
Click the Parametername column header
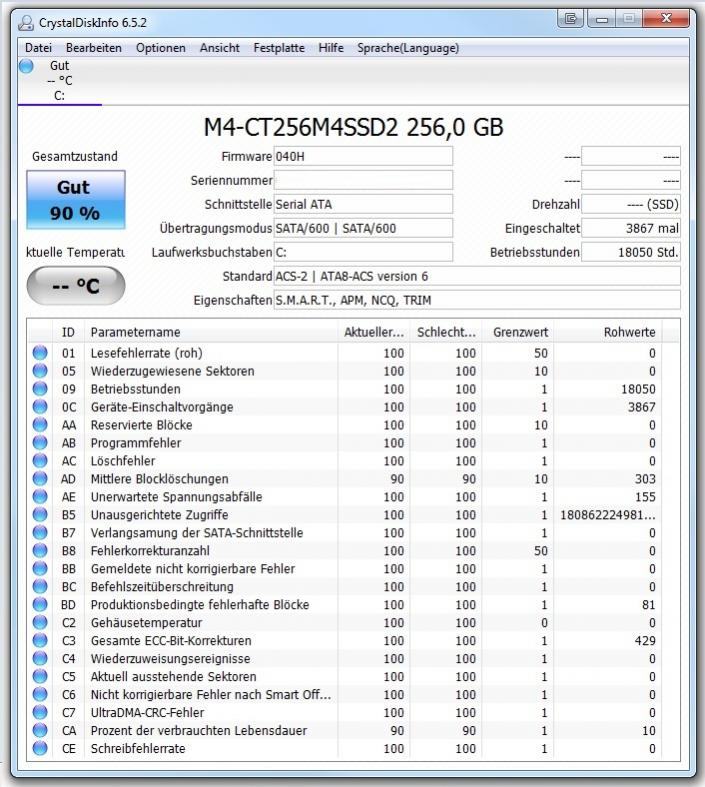211,332
